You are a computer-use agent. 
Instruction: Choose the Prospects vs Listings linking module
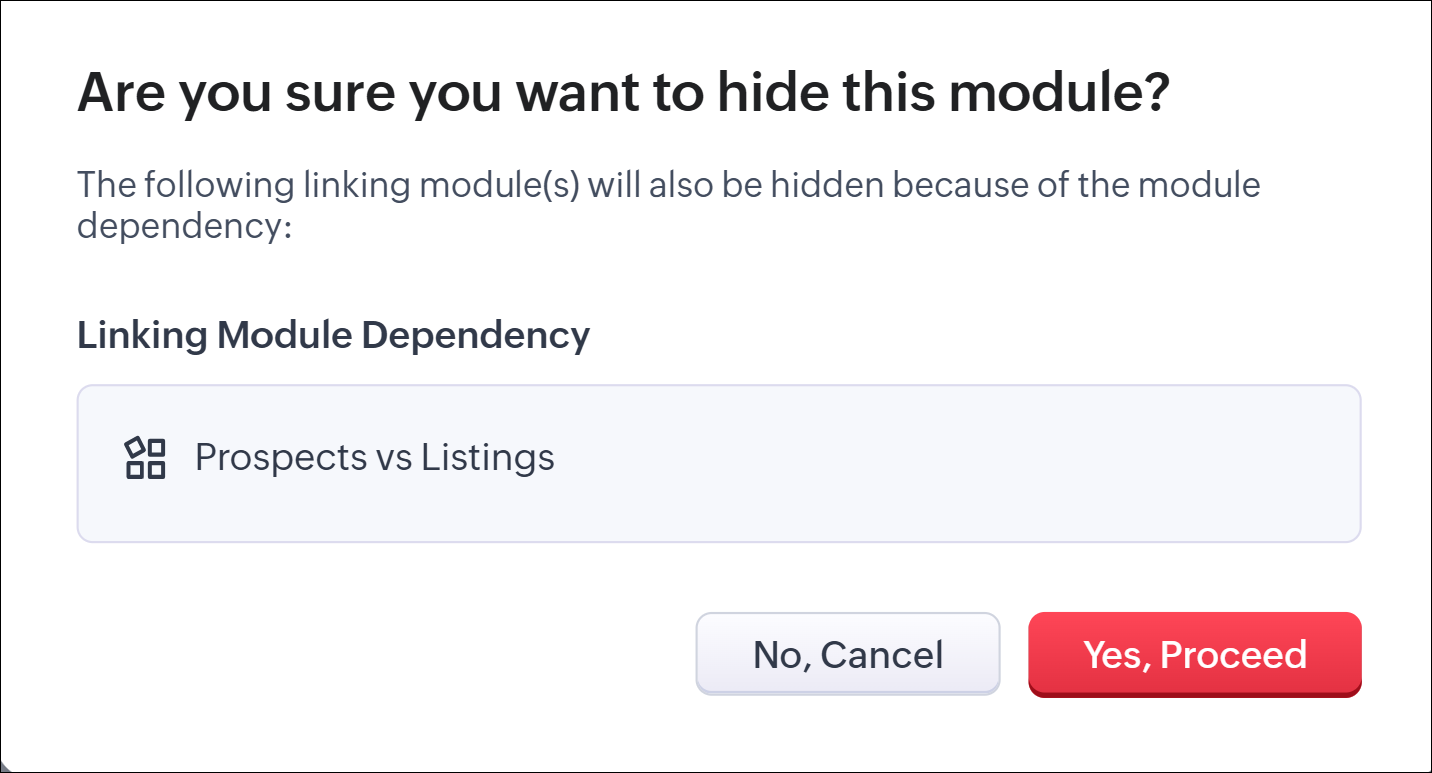click(x=374, y=458)
